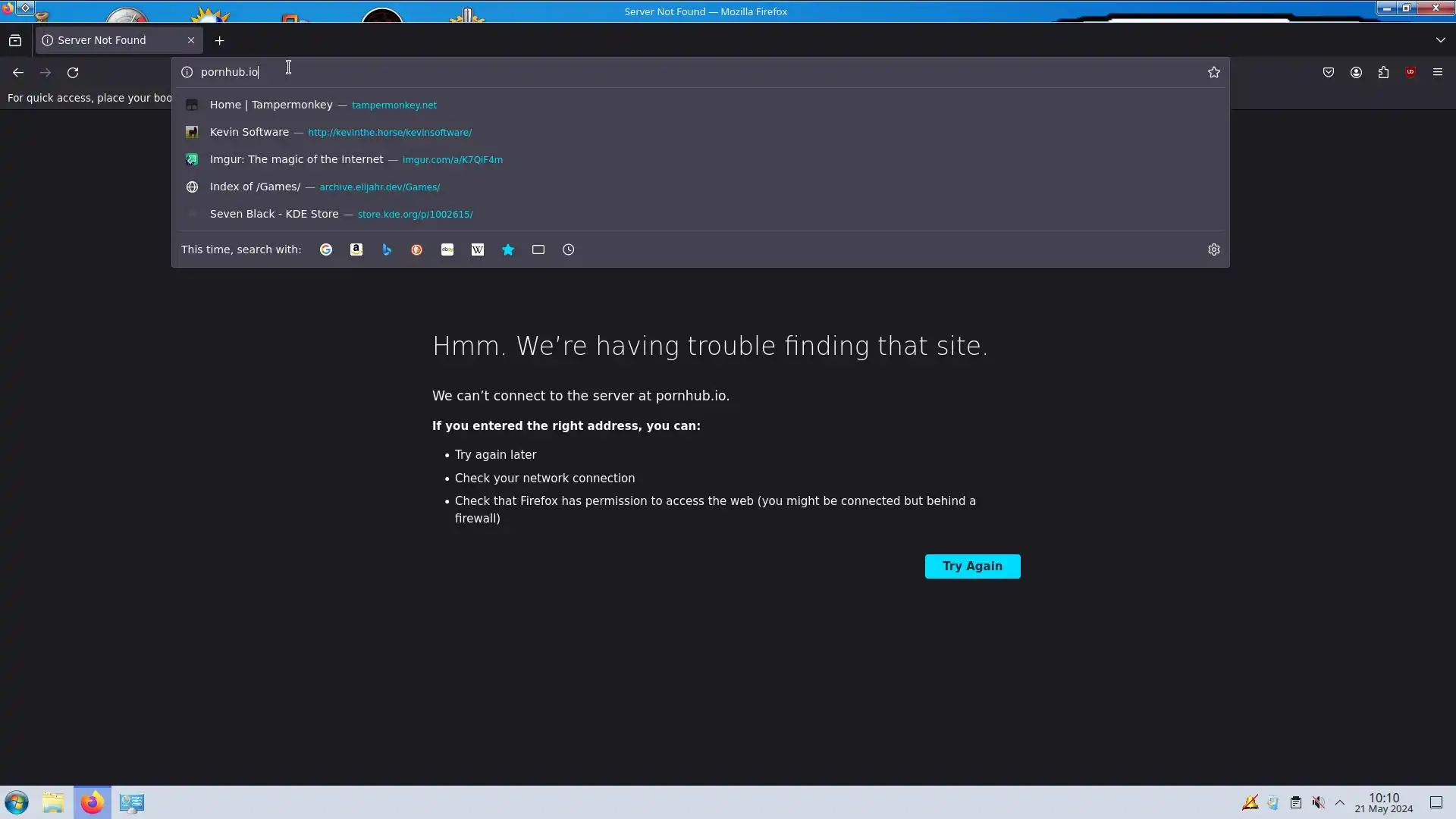The height and width of the screenshot is (819, 1456).
Task: Open search settings gear in urlbar
Action: coord(1213,249)
